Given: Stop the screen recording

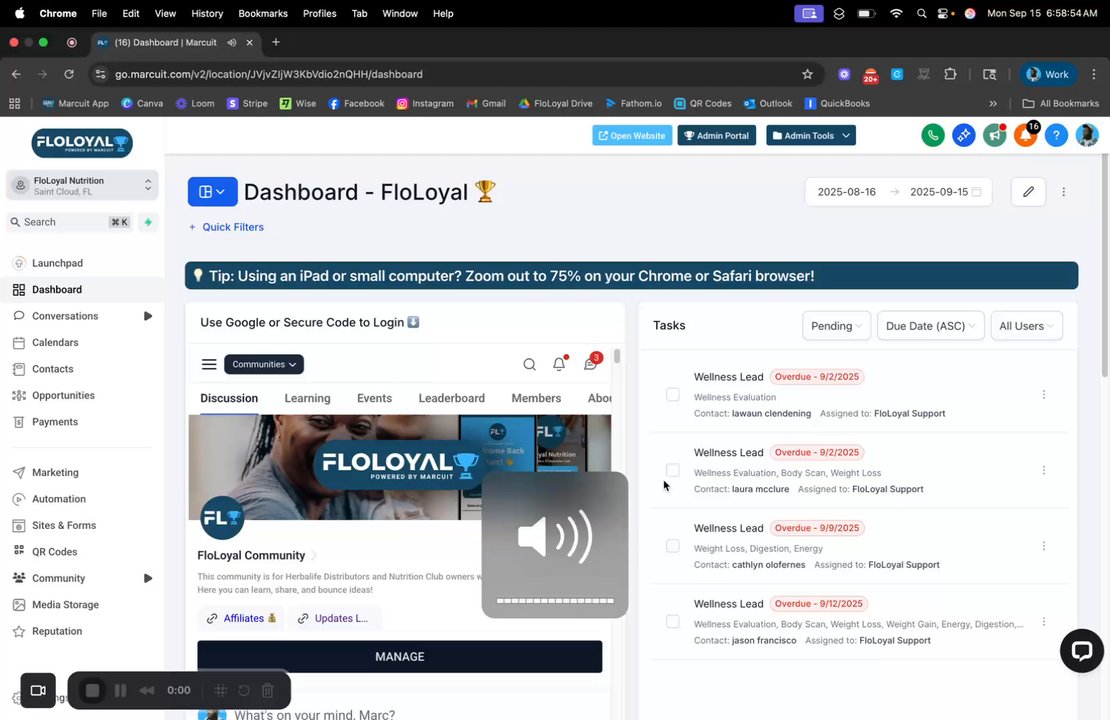Looking at the screenshot, I should click(92, 690).
